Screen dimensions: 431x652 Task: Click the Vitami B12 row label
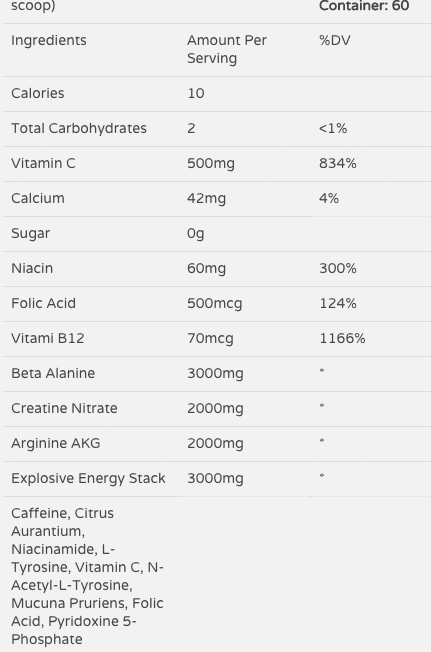pos(48,338)
